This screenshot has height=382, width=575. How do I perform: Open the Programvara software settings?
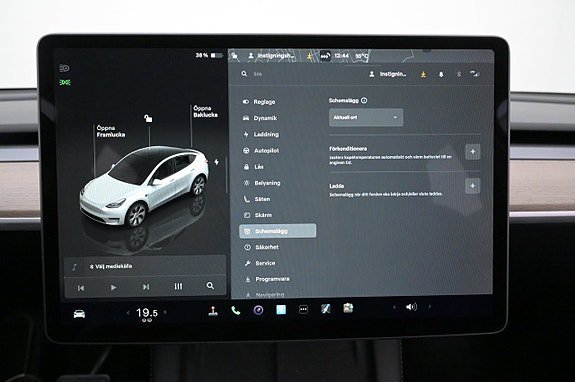click(x=267, y=279)
